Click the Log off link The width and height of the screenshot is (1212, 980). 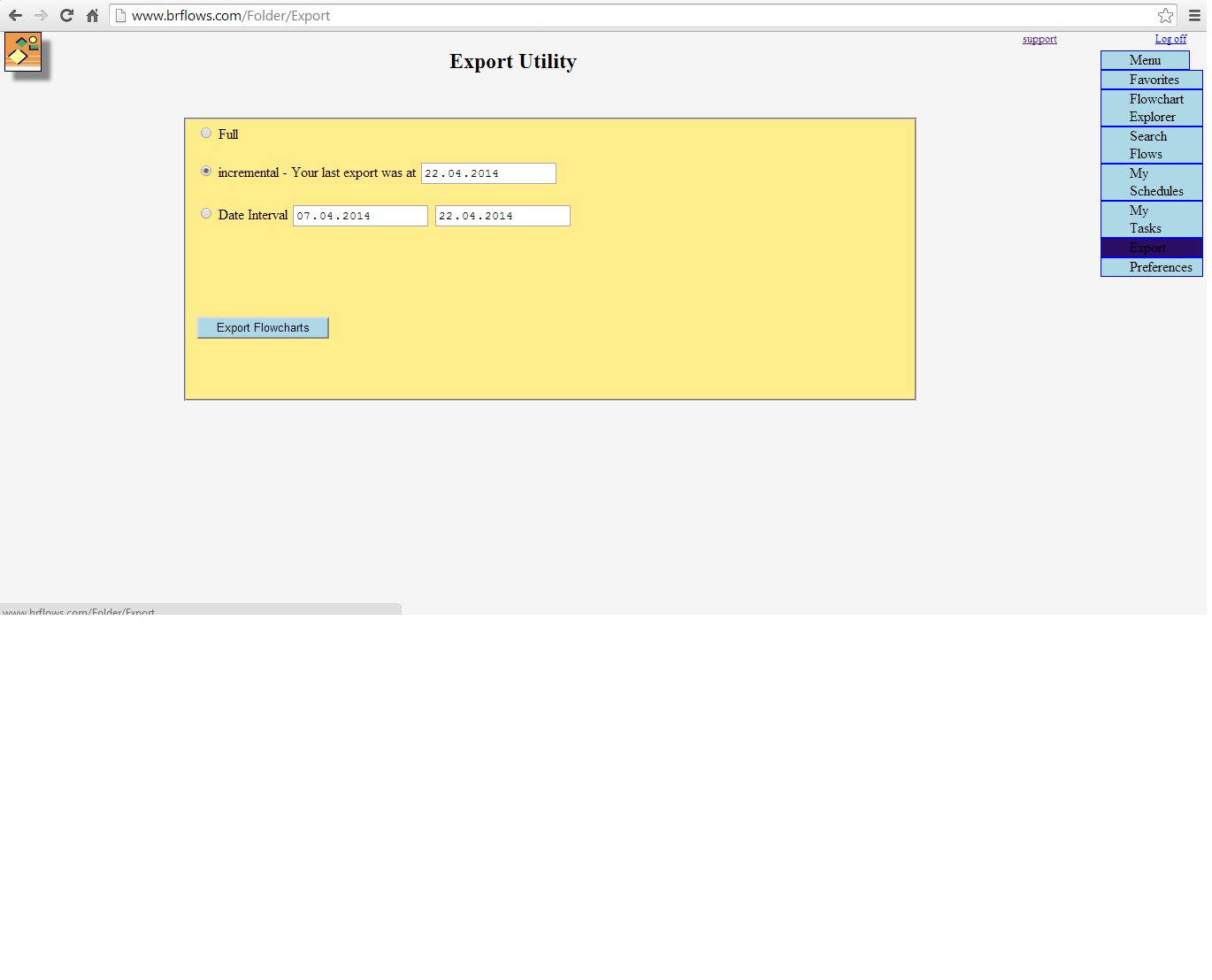[1170, 39]
